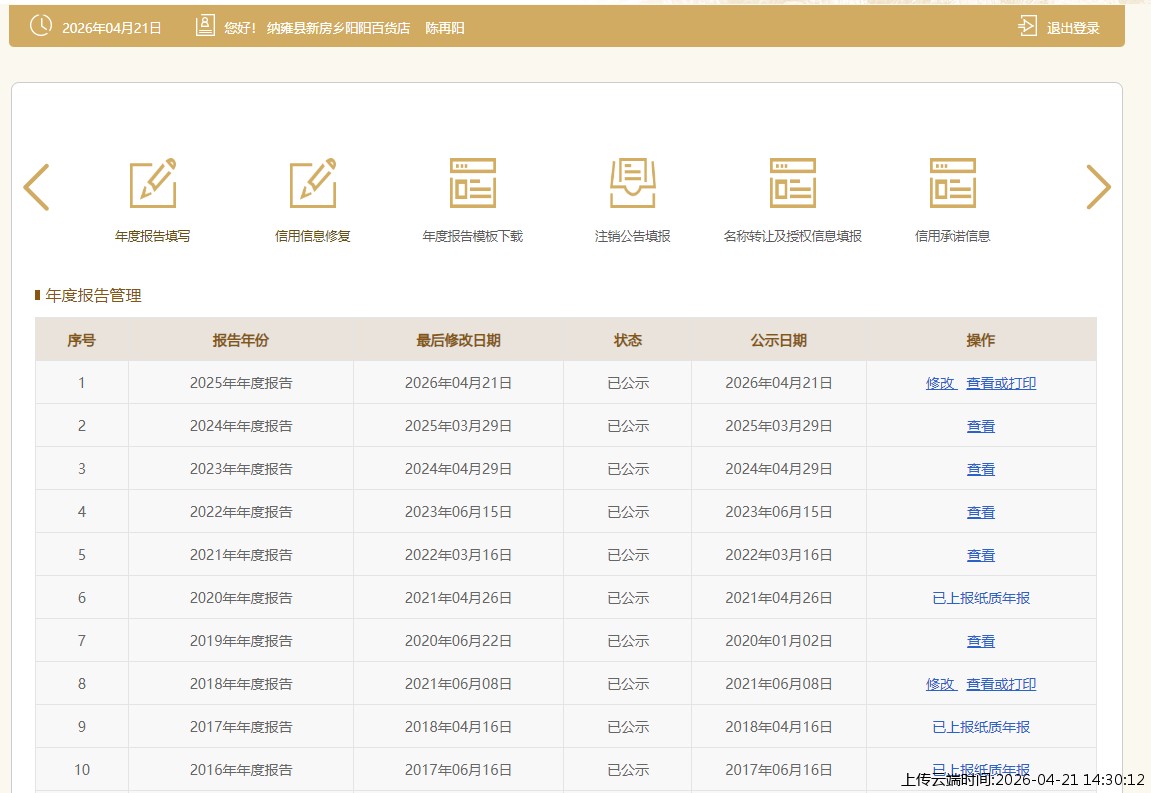This screenshot has width=1151, height=793.
Task: Click 已上报纸质年报 for 2020年年度报告
Action: [981, 598]
